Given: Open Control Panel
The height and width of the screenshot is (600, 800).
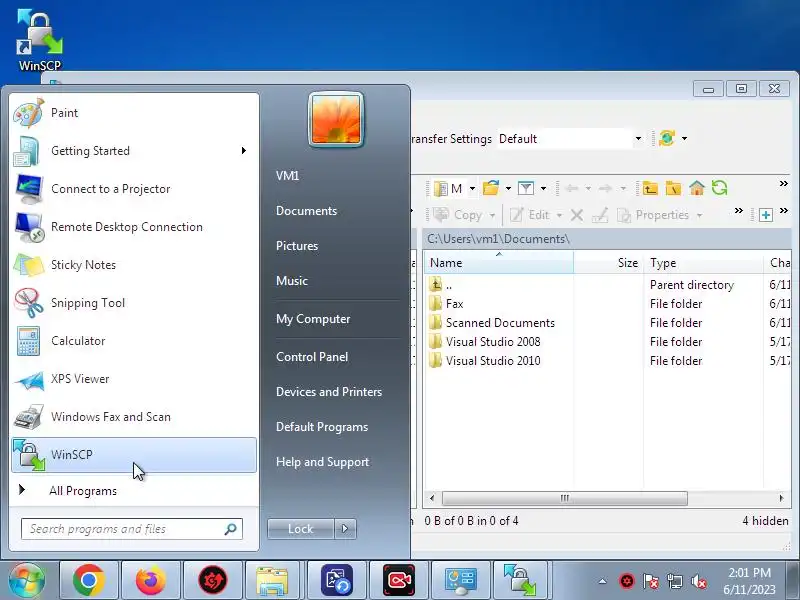Looking at the screenshot, I should click(x=312, y=357).
